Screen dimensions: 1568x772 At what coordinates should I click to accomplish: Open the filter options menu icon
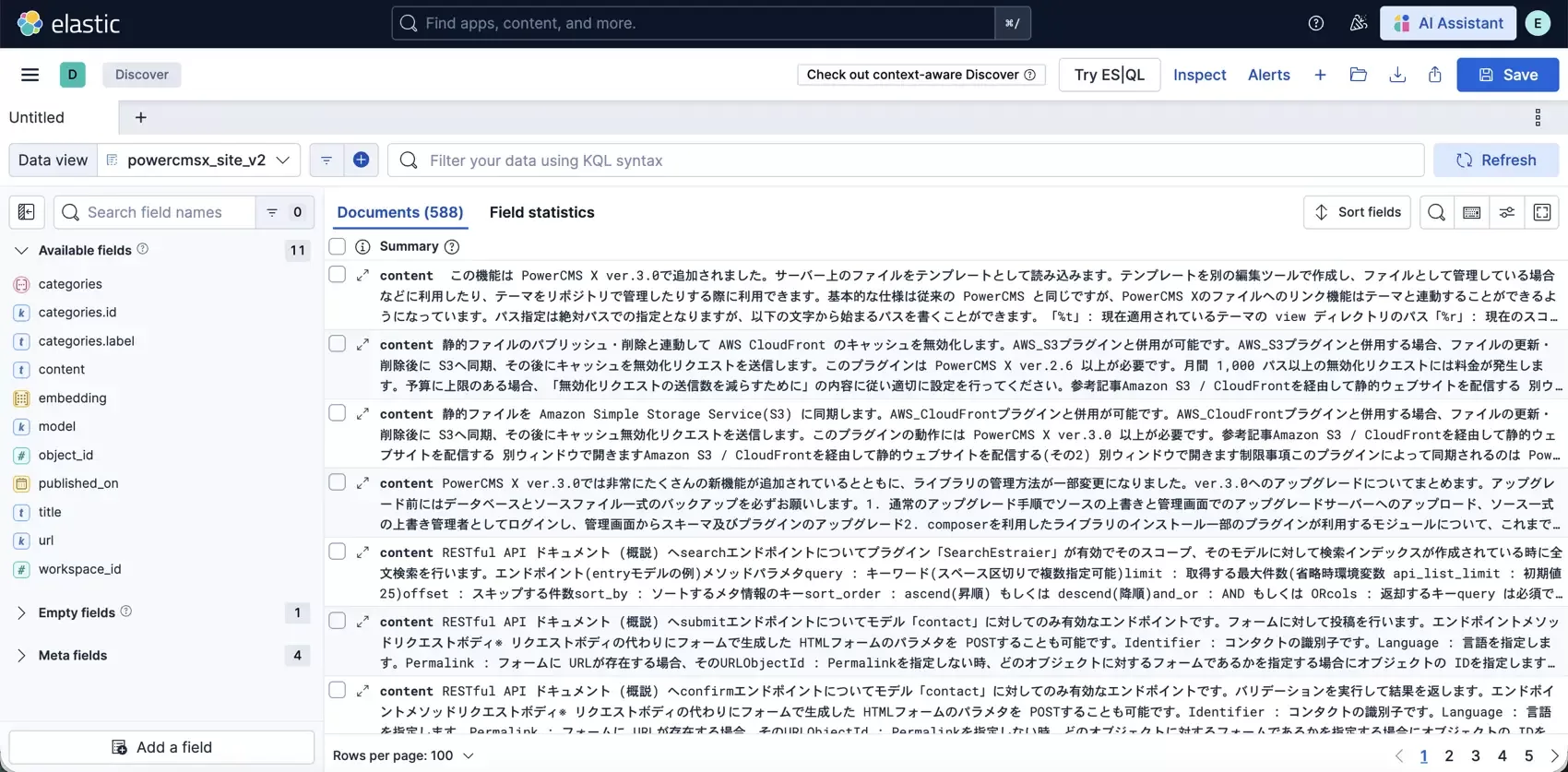click(327, 160)
